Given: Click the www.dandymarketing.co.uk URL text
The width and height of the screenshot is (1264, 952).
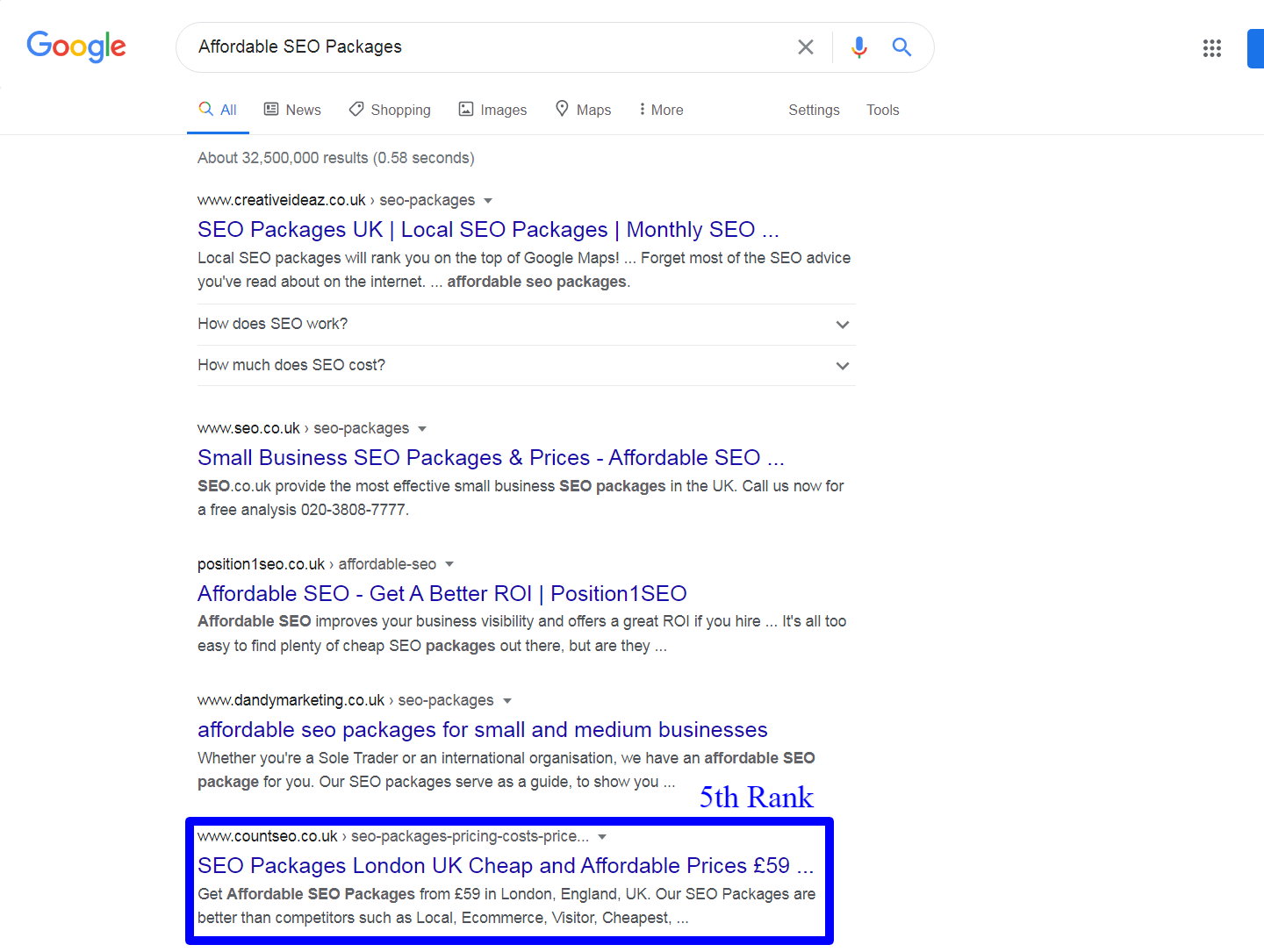Looking at the screenshot, I should click(x=291, y=700).
